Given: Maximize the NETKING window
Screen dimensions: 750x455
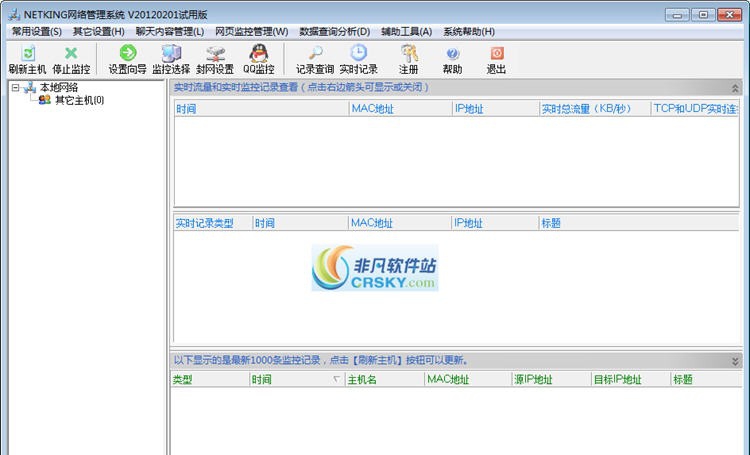Looking at the screenshot, I should point(703,15).
